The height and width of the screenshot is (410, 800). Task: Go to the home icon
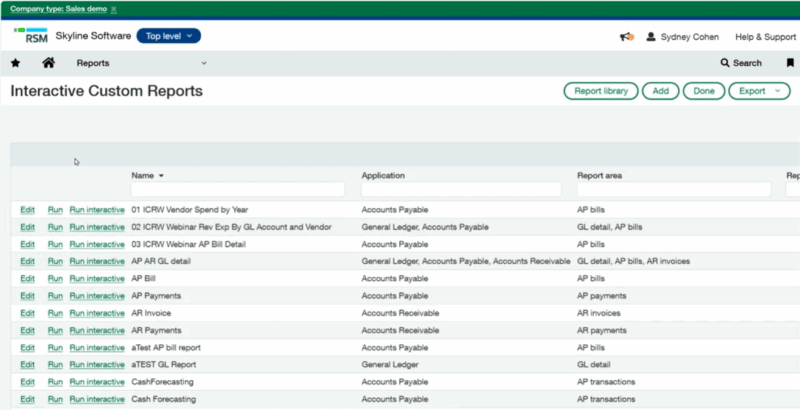(48, 63)
